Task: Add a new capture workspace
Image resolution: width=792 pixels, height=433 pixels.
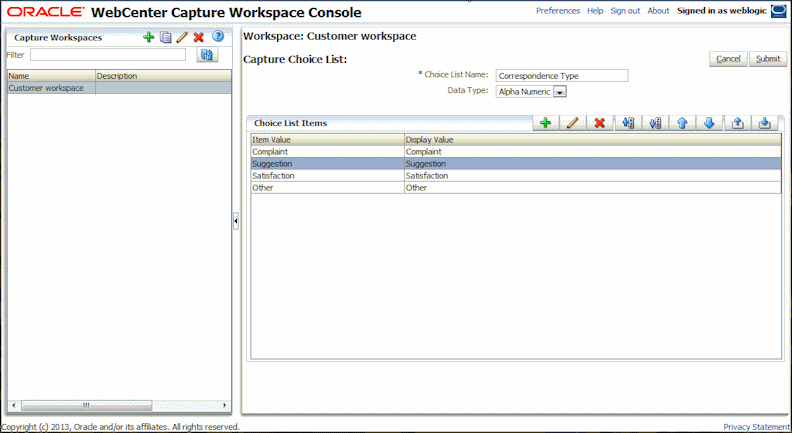Action: [148, 37]
